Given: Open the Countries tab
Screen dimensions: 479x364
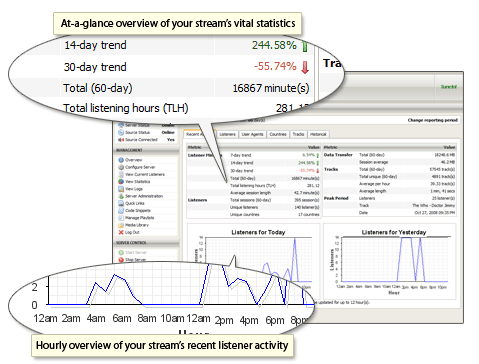Looking at the screenshot, I should click(278, 134).
